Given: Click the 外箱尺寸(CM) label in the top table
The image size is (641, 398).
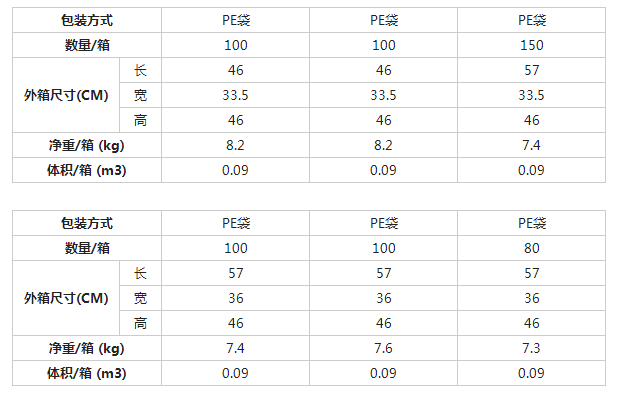Looking at the screenshot, I should pos(66,95).
